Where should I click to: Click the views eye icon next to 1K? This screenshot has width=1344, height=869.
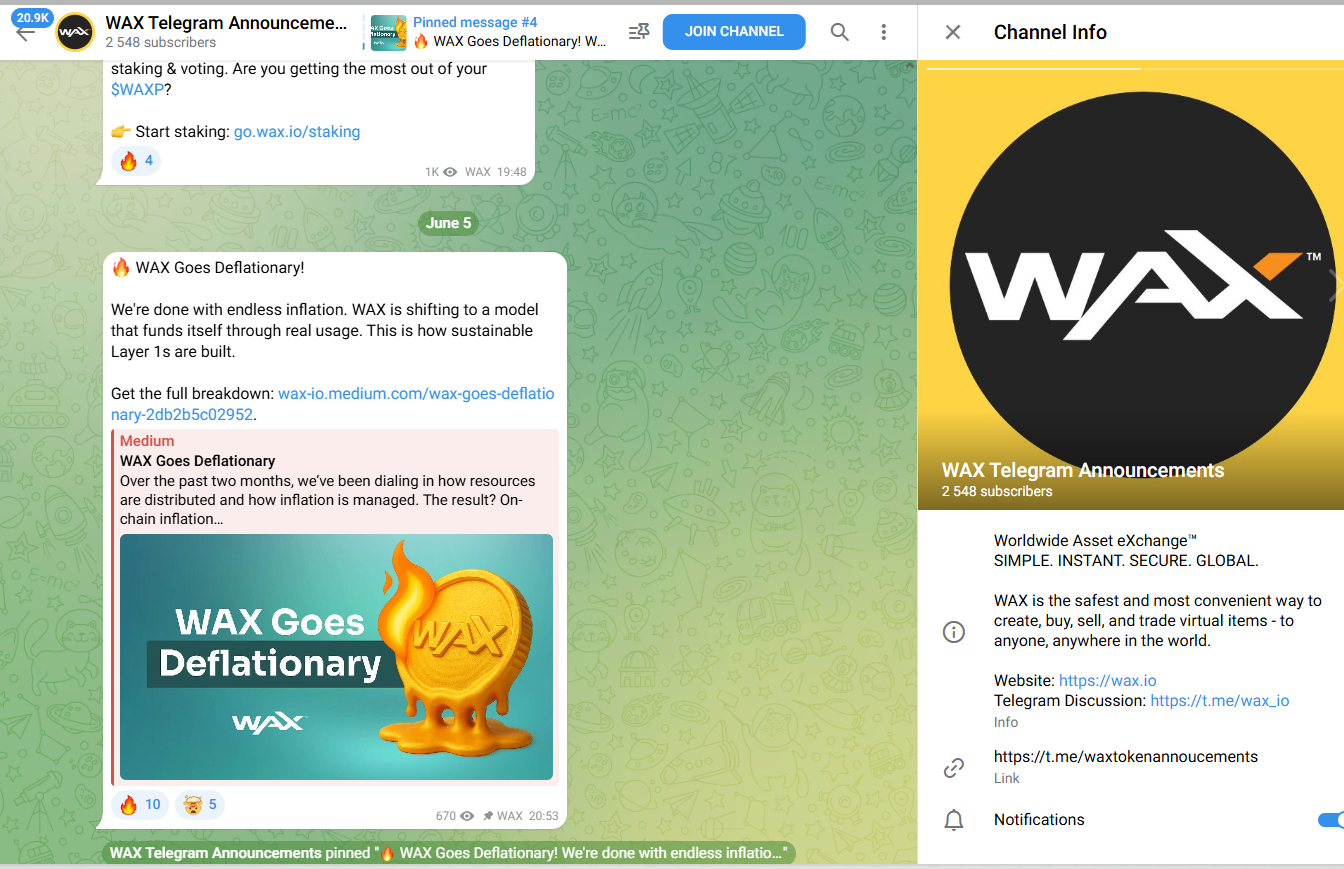coord(450,172)
